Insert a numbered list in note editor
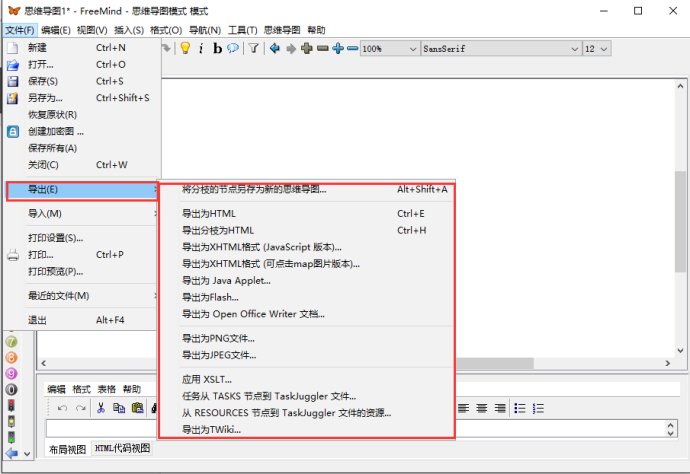Viewport: 690px width, 474px height. click(x=538, y=408)
